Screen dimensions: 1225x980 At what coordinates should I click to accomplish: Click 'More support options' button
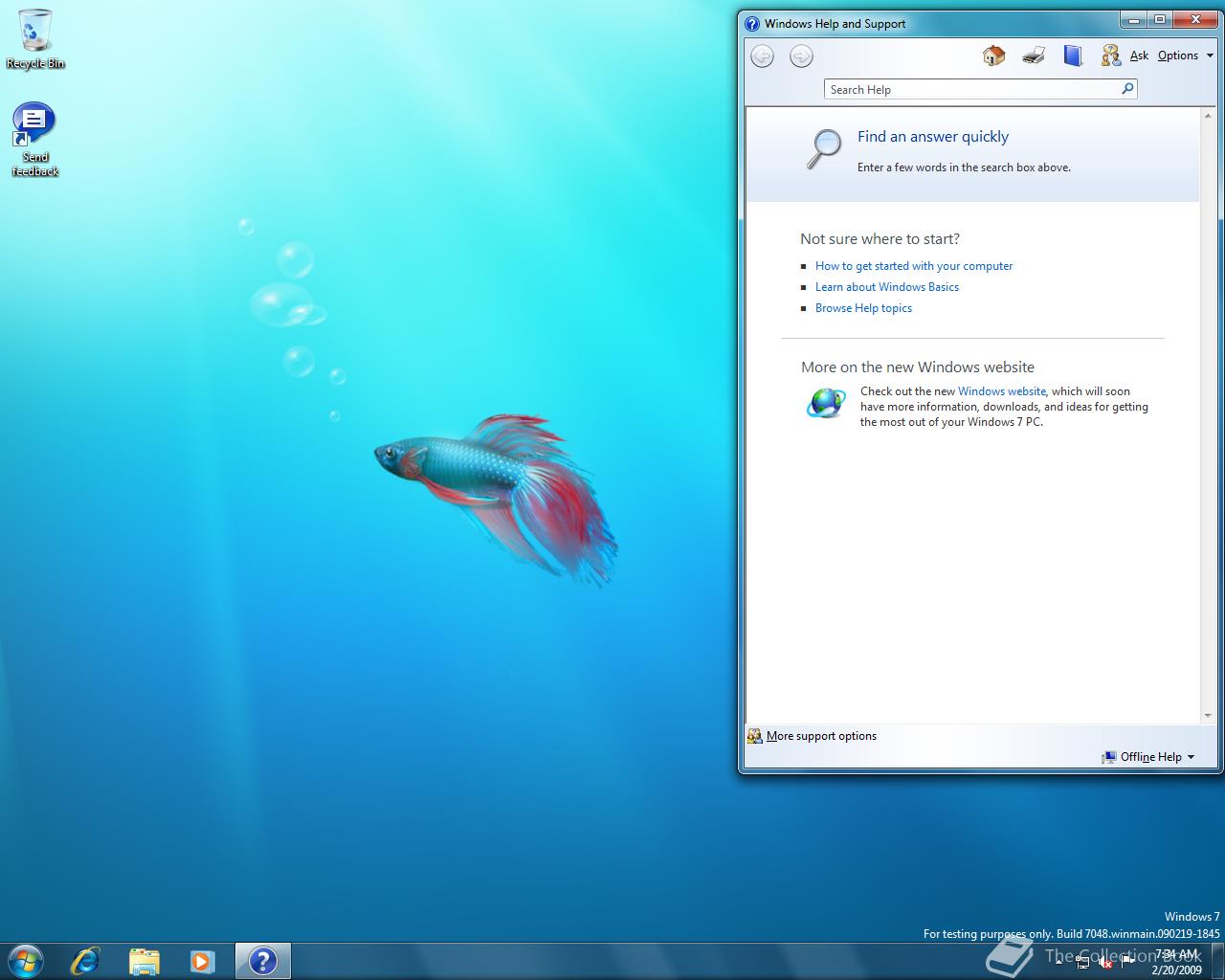click(820, 736)
